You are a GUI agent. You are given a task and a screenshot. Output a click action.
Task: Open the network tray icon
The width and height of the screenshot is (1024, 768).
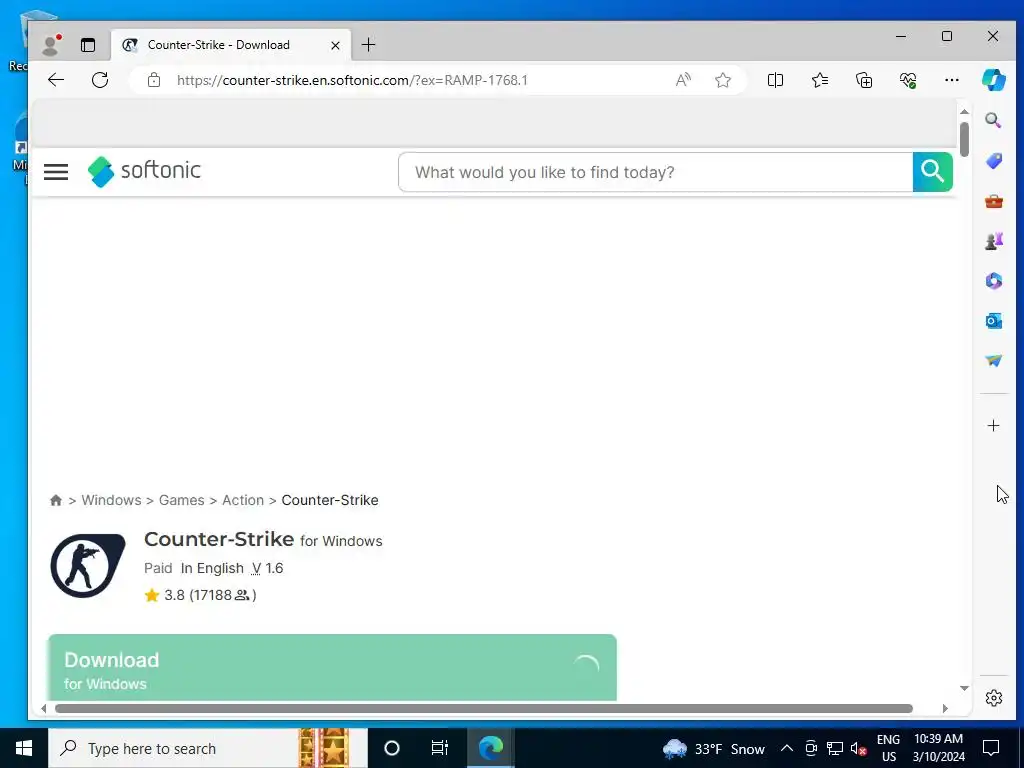click(835, 748)
